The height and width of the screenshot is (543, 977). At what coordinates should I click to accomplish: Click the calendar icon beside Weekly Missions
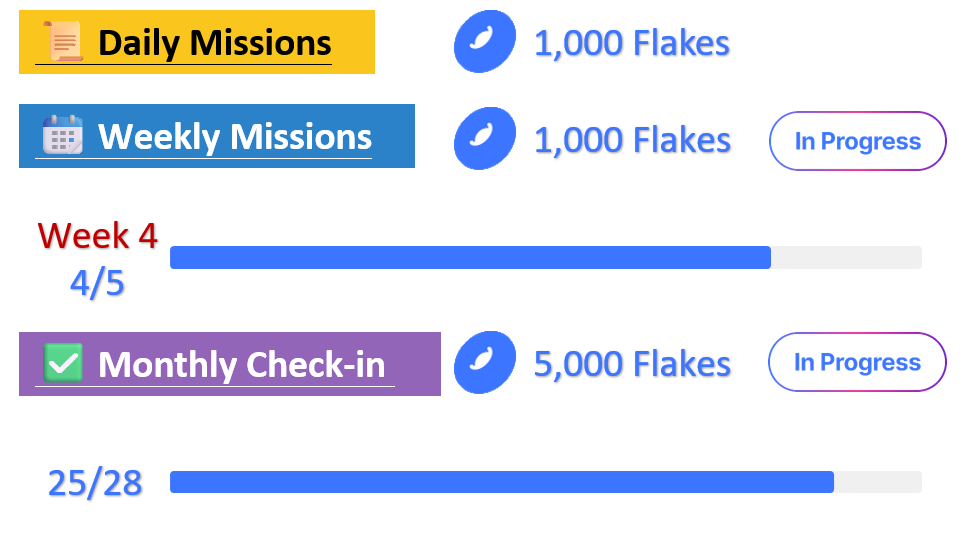coord(62,135)
